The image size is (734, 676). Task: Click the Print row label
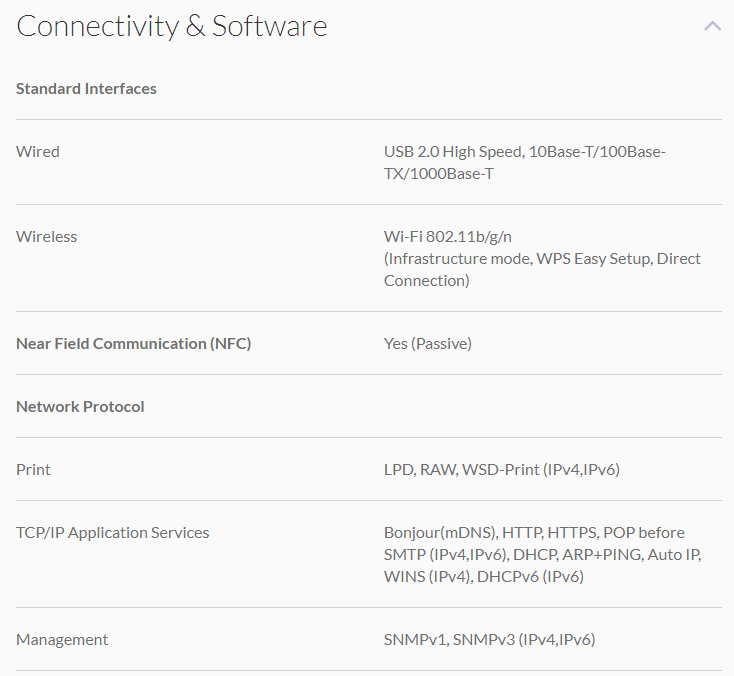[x=33, y=470]
